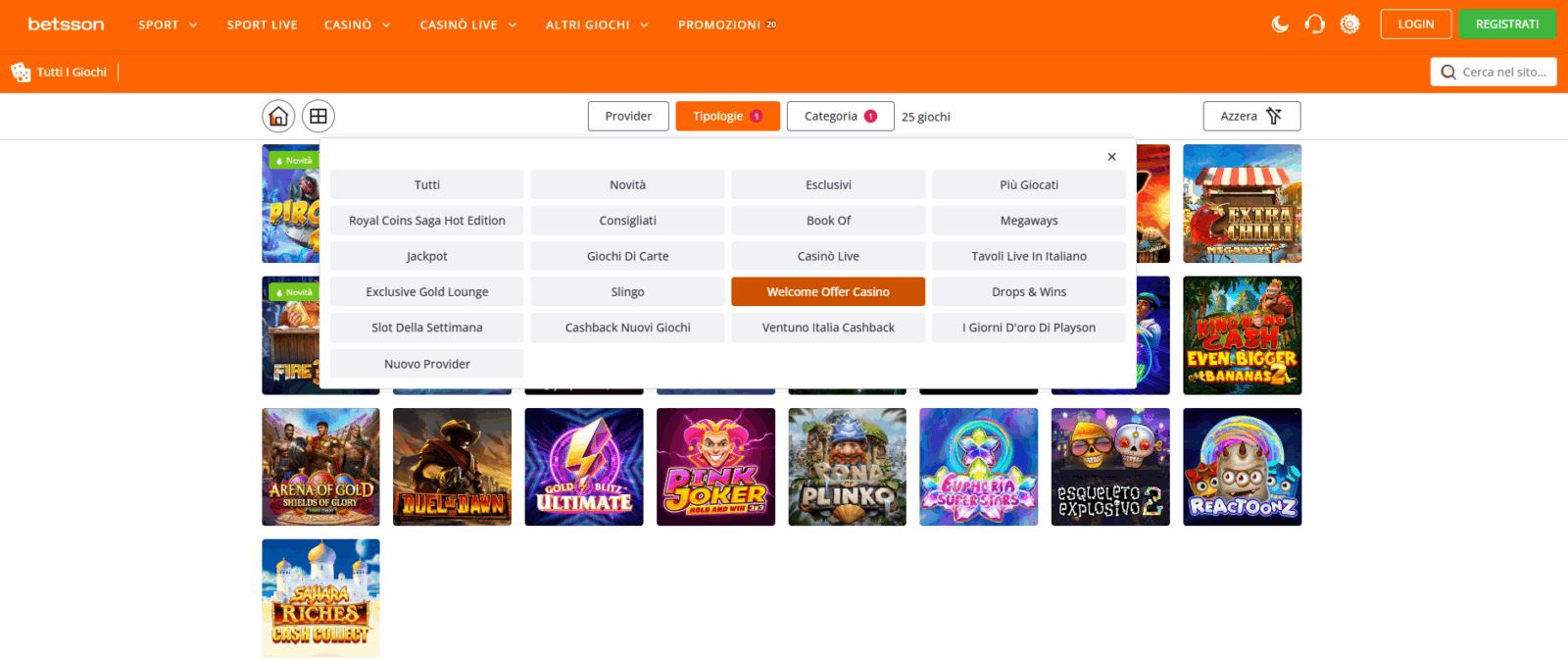Click the Login button
1568x661 pixels.
click(x=1416, y=25)
